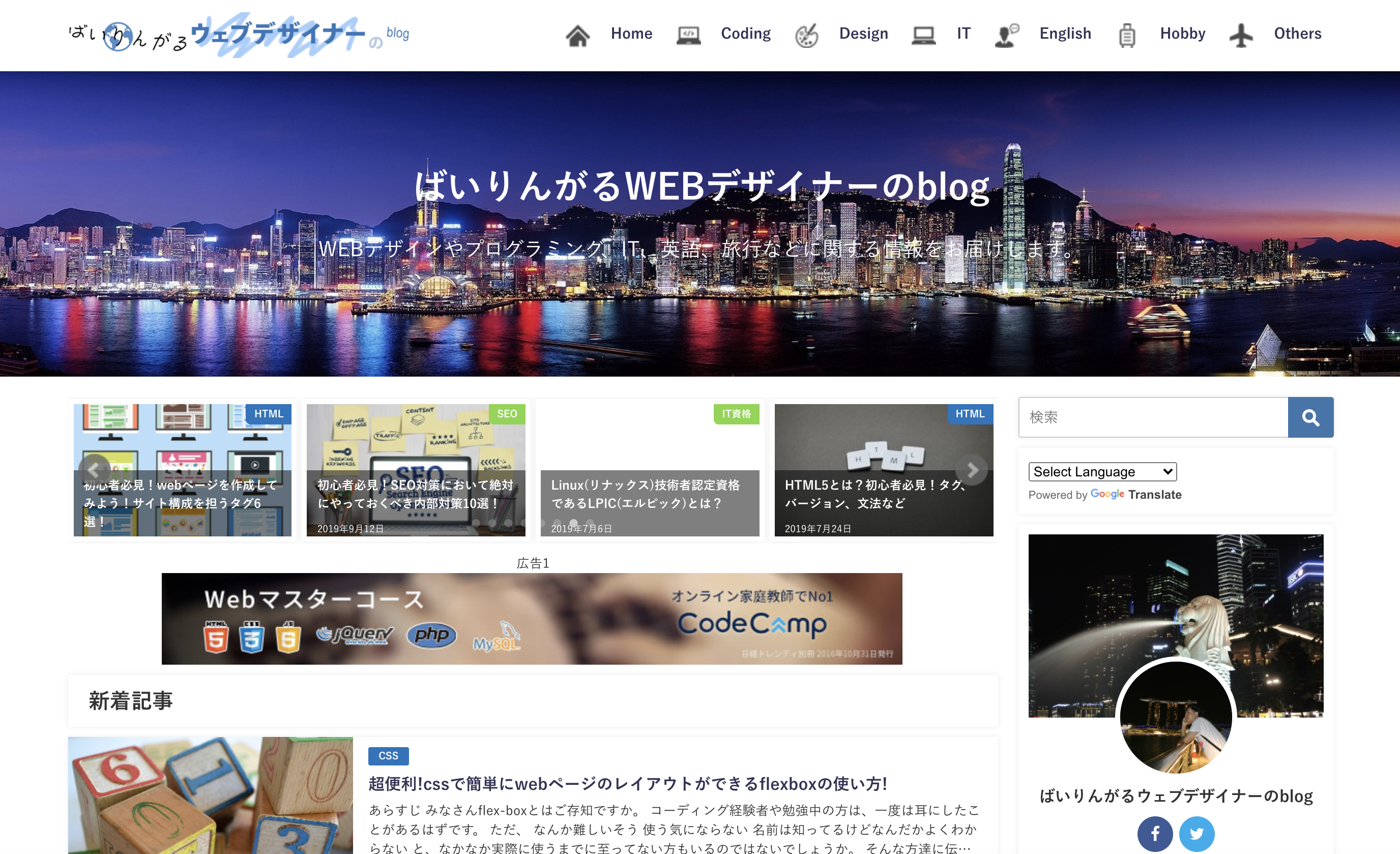Click the magnifying glass search button

pyautogui.click(x=1309, y=417)
